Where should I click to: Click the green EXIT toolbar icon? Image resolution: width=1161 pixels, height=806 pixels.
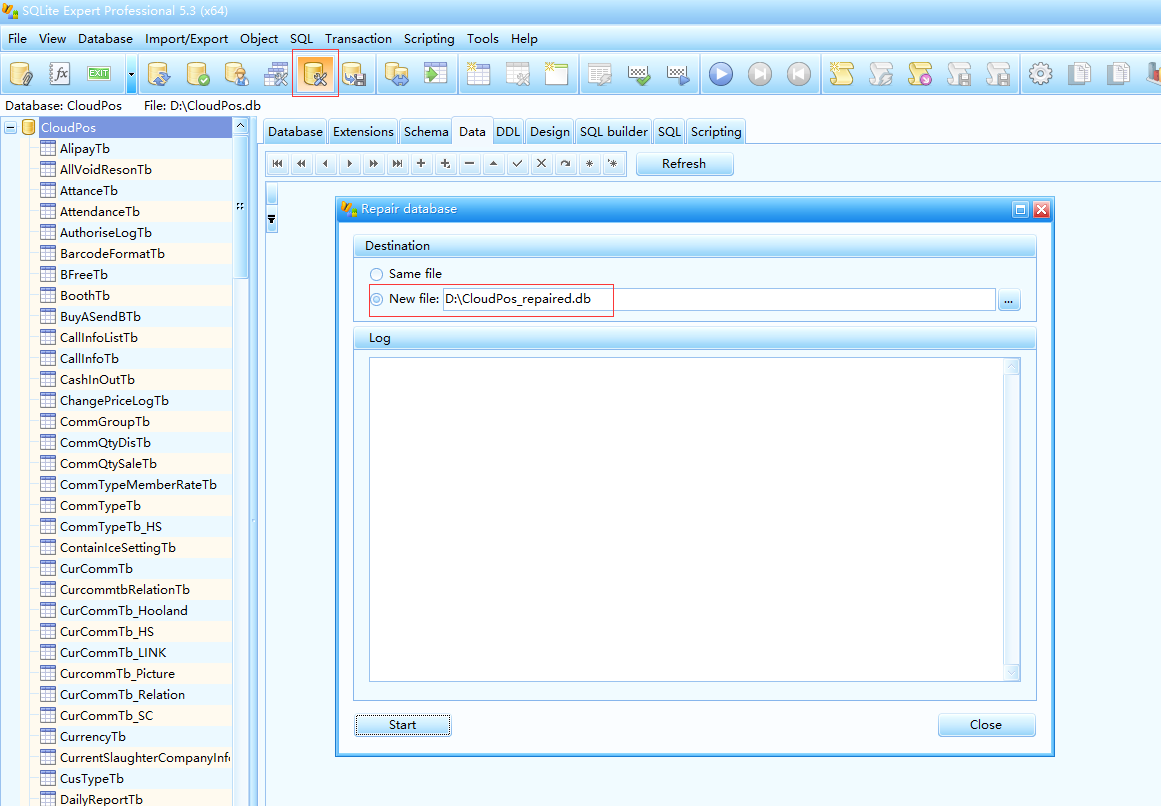(x=98, y=73)
